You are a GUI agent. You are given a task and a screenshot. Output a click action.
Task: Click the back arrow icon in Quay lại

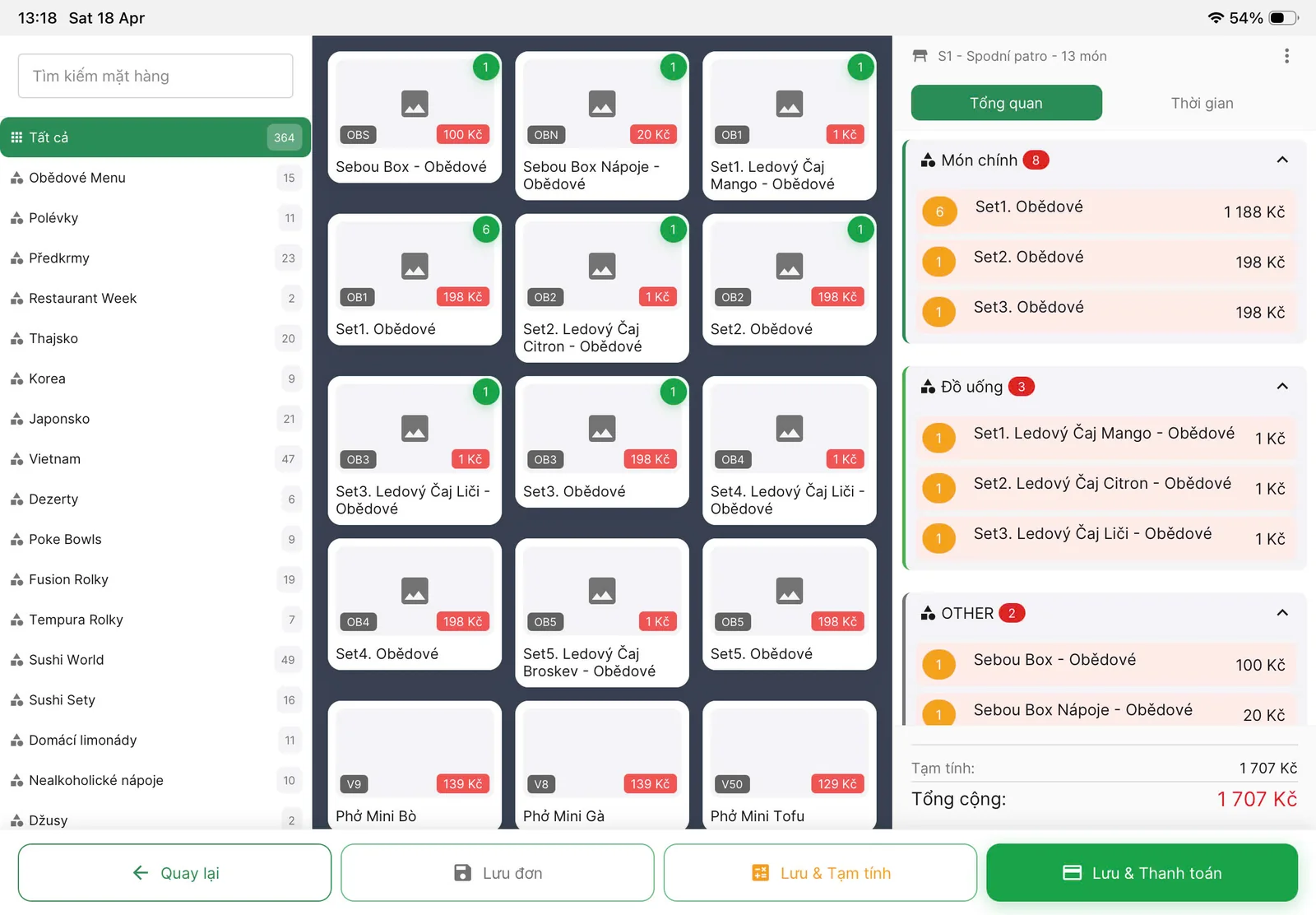141,873
